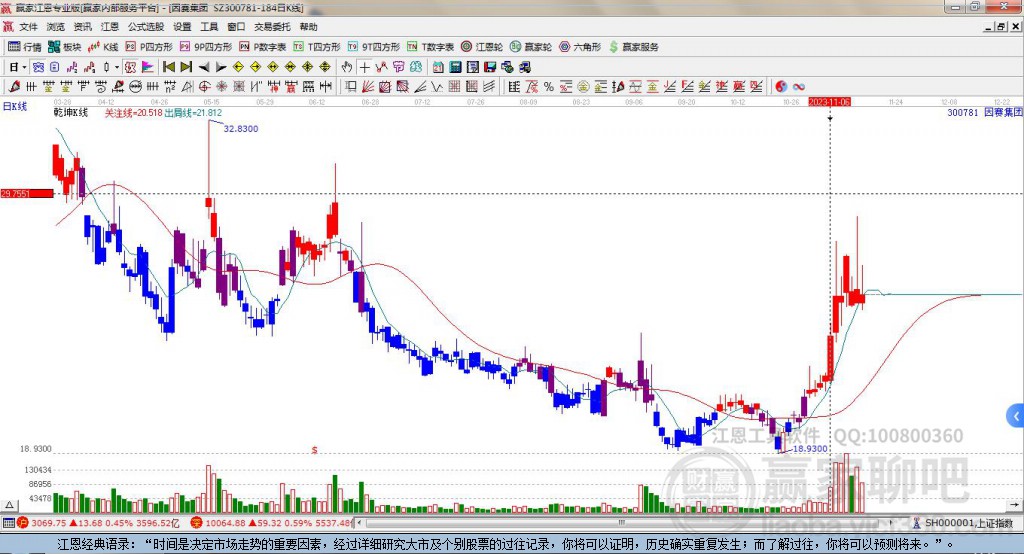
Task: Open the 设置 menu
Action: tap(182, 27)
